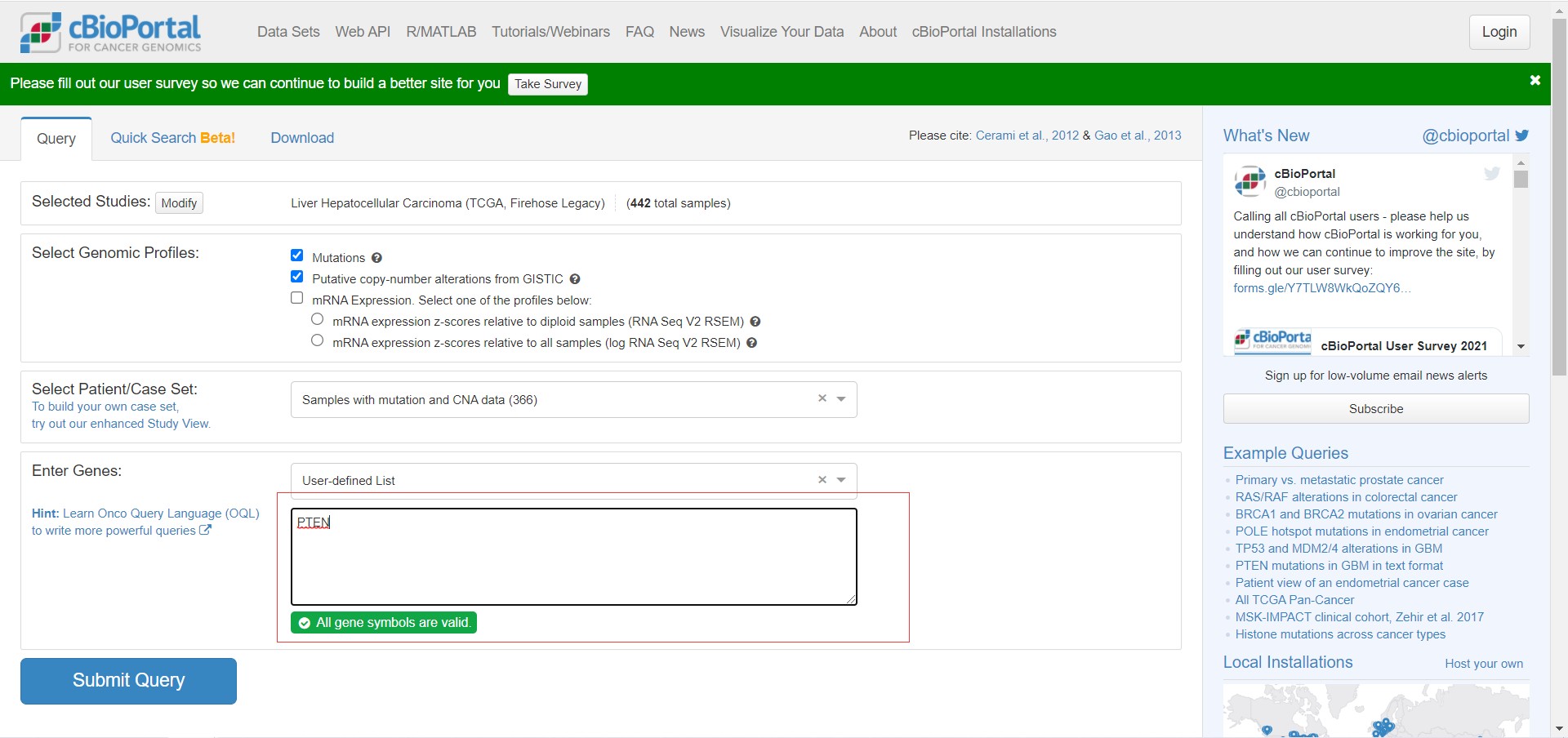Expand the Patient/Case Set dropdown arrow
1568x738 pixels.
(x=841, y=399)
